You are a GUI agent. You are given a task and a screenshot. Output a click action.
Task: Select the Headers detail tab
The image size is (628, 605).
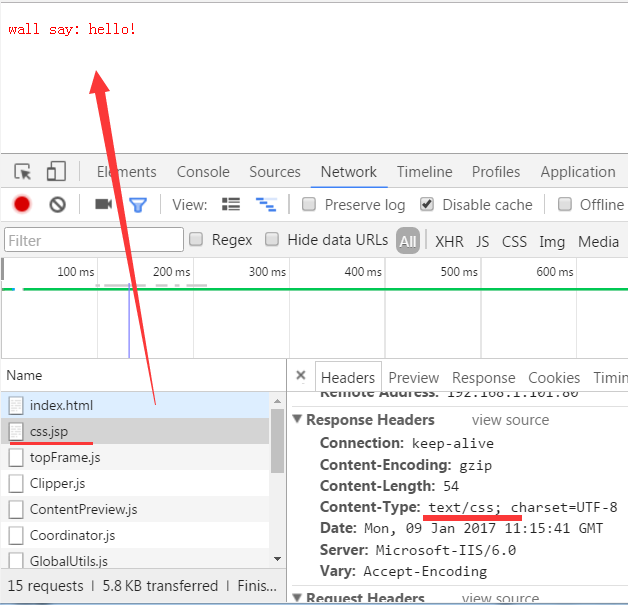[x=348, y=377]
